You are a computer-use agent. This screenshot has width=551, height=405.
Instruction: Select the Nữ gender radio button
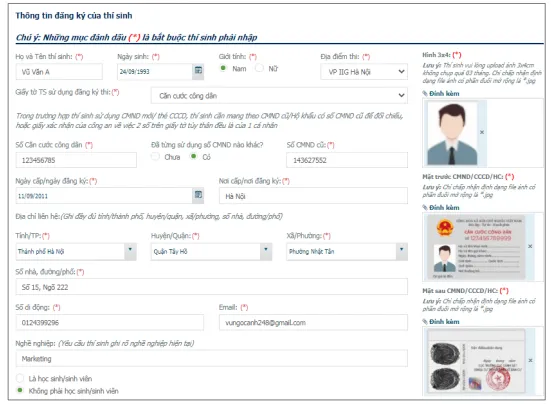coord(259,68)
